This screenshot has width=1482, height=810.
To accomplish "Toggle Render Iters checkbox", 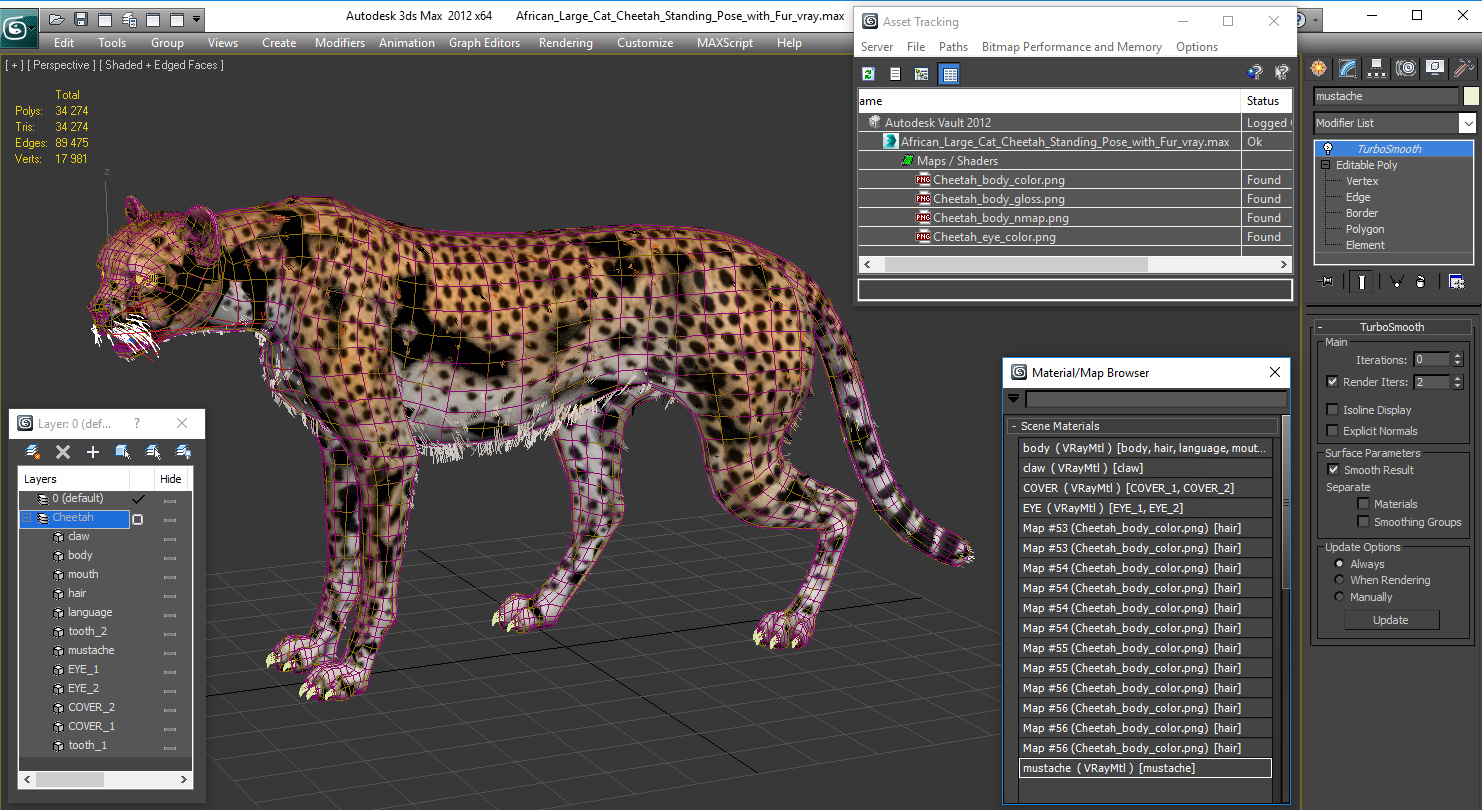I will (1332, 382).
